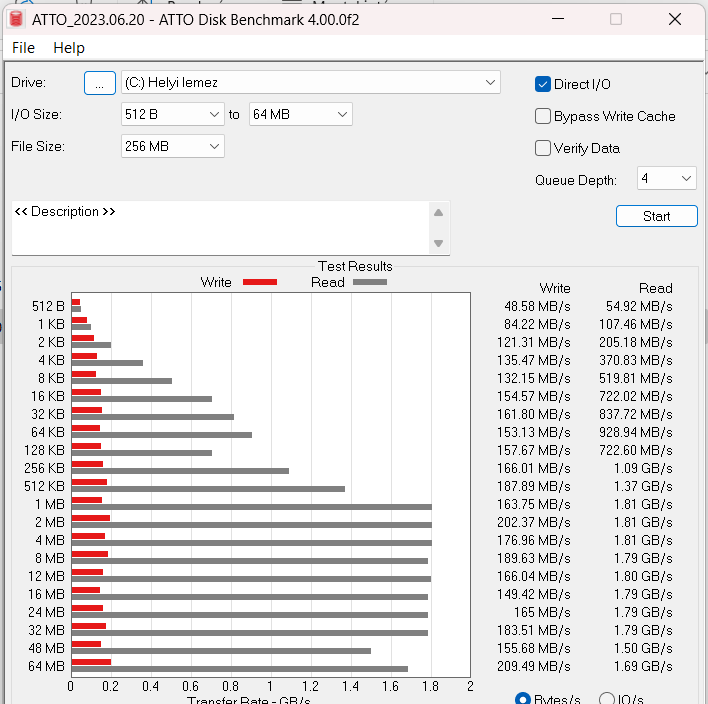Enable Verify Data checkbox
Viewport: 708px width, 704px height.
[543, 148]
